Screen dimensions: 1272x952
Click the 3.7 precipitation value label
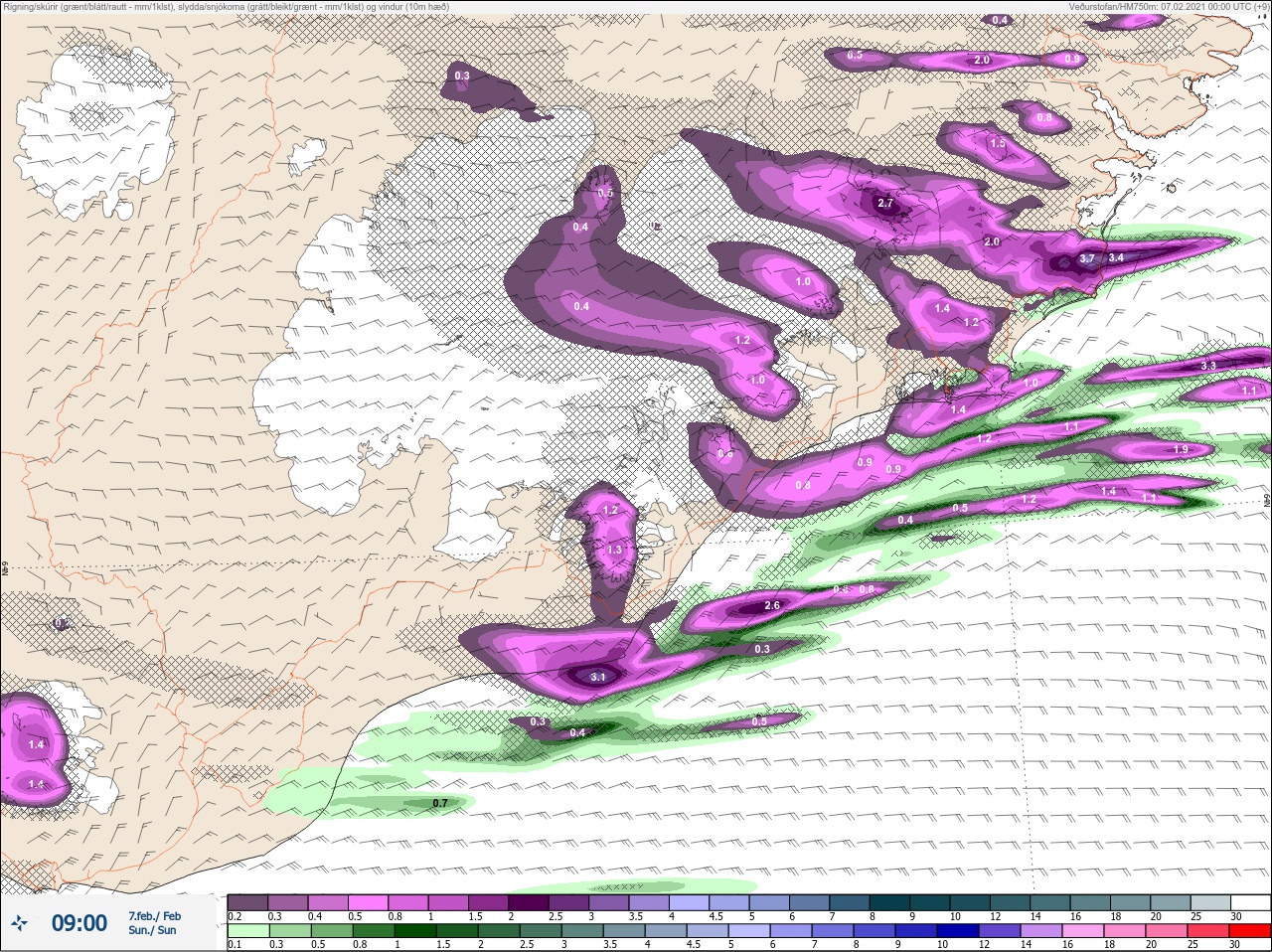click(1087, 258)
